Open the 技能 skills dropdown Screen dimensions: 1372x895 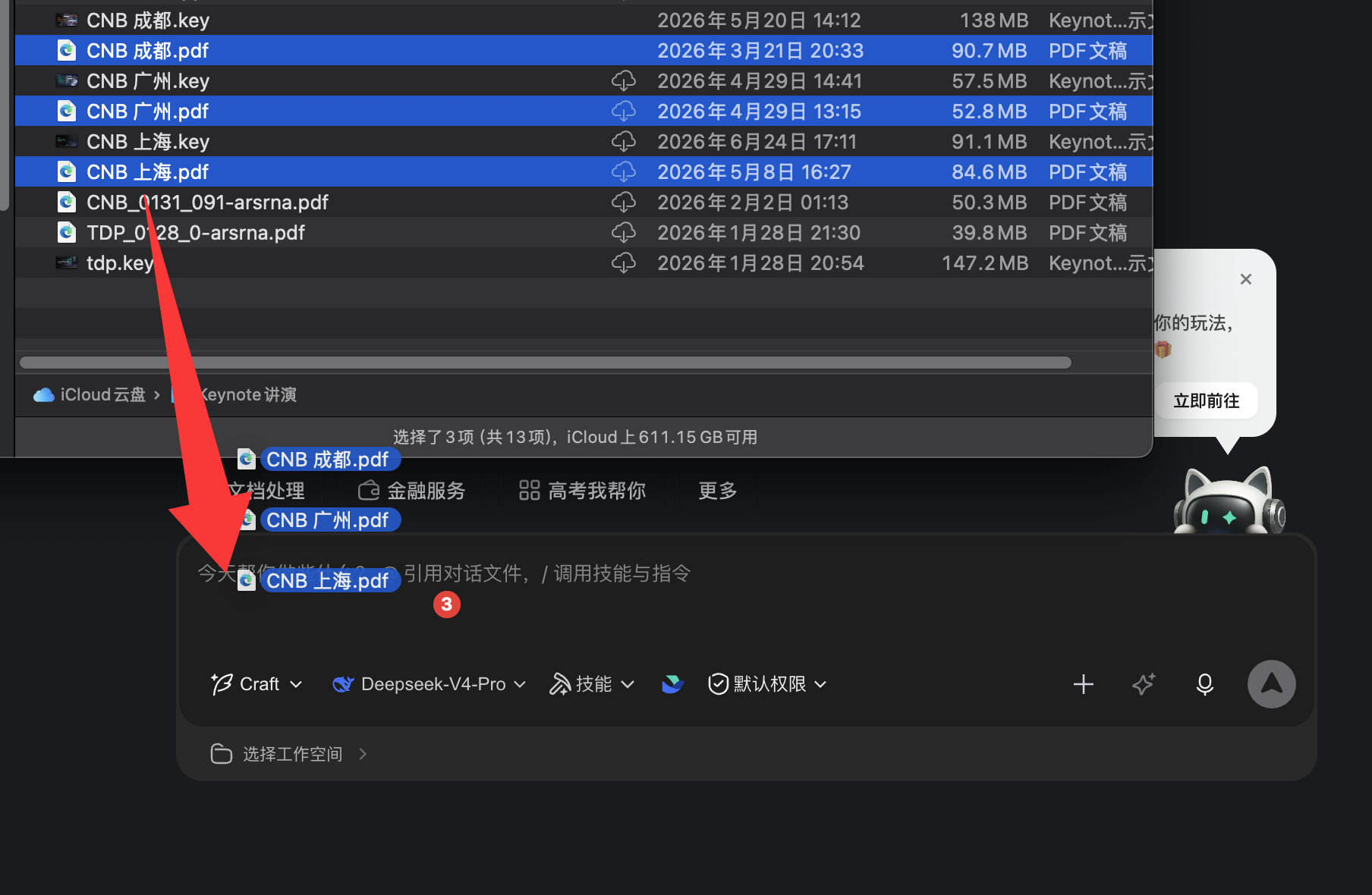tap(592, 684)
